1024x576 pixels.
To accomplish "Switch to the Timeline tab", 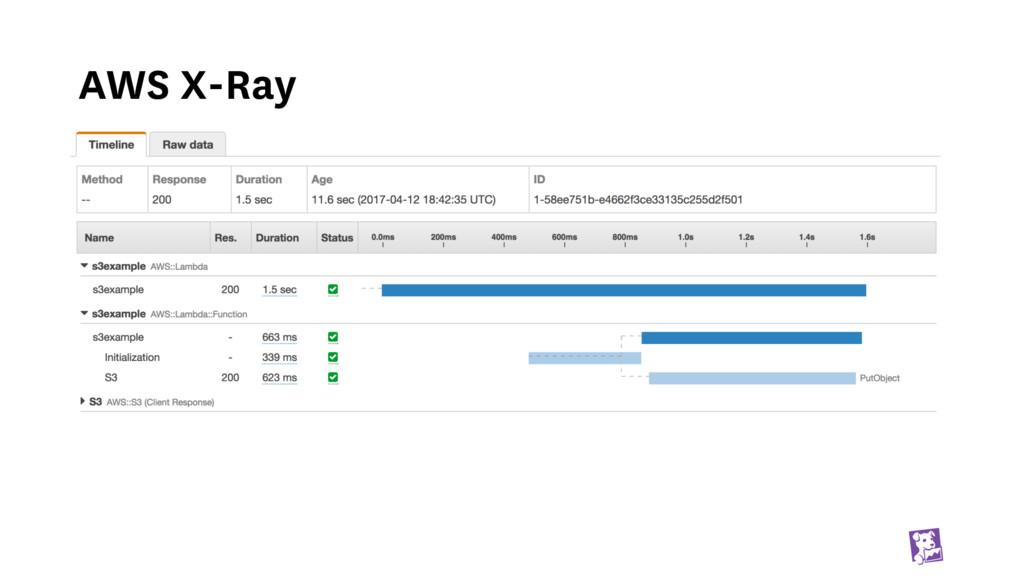I will pos(111,144).
